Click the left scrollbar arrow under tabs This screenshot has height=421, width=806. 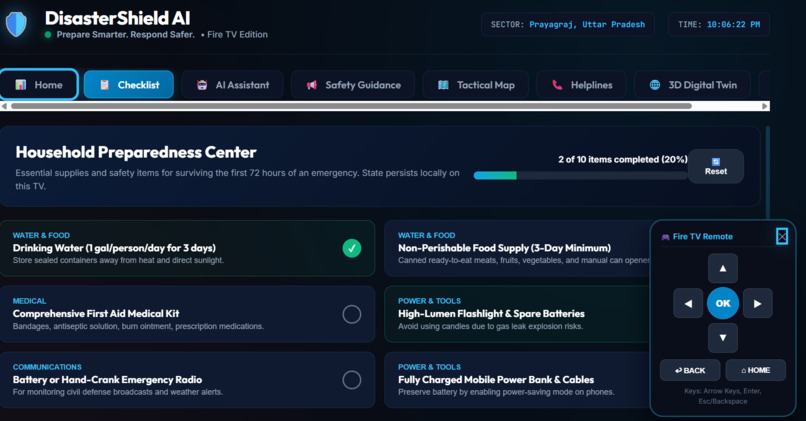[x=4, y=106]
